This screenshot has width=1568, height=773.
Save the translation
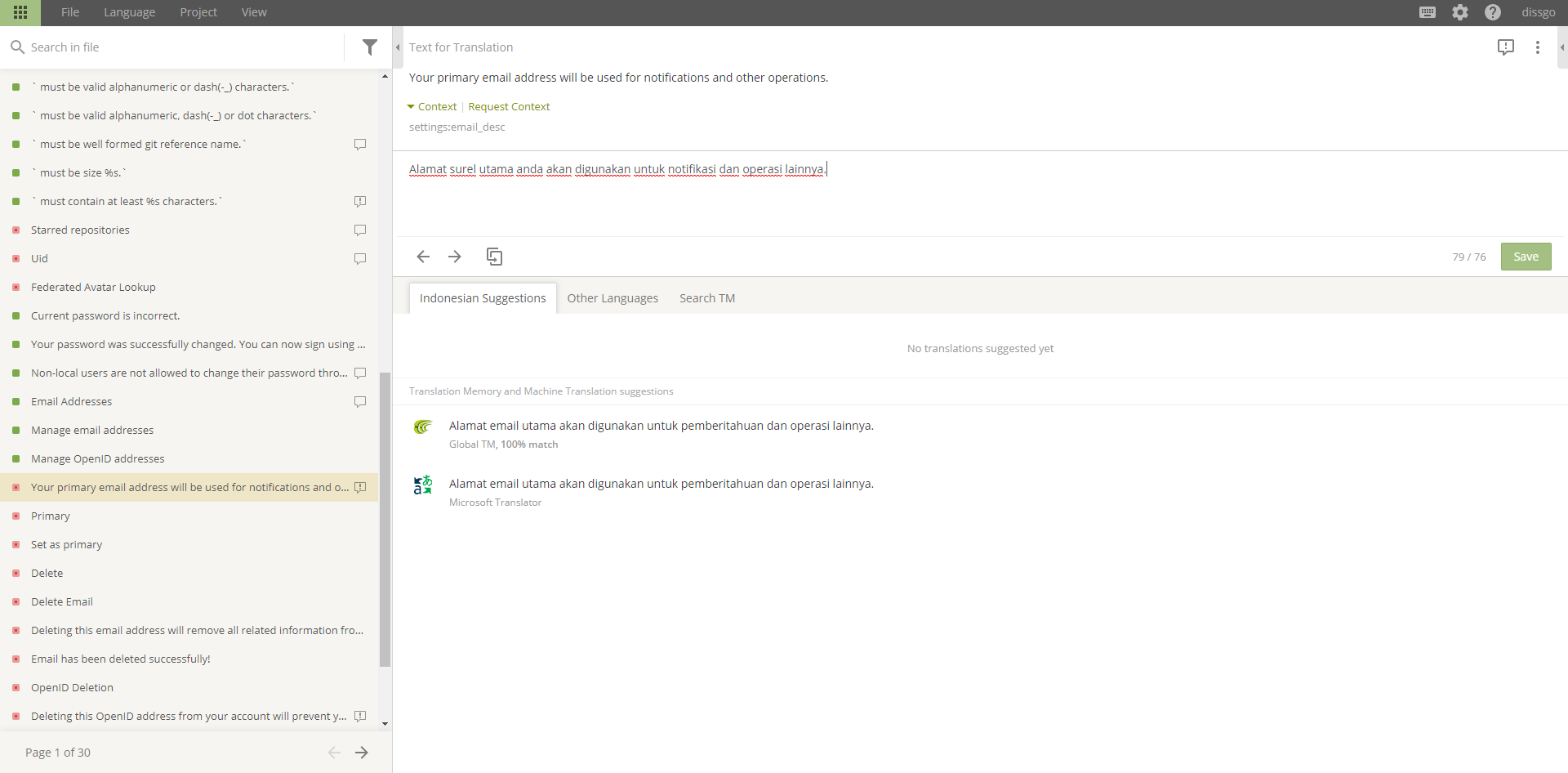(x=1526, y=257)
